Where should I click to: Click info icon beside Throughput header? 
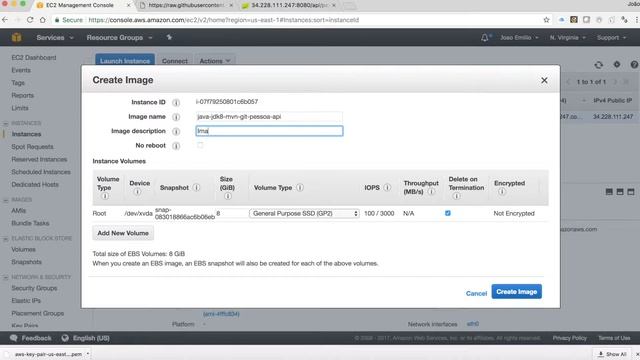431,192
